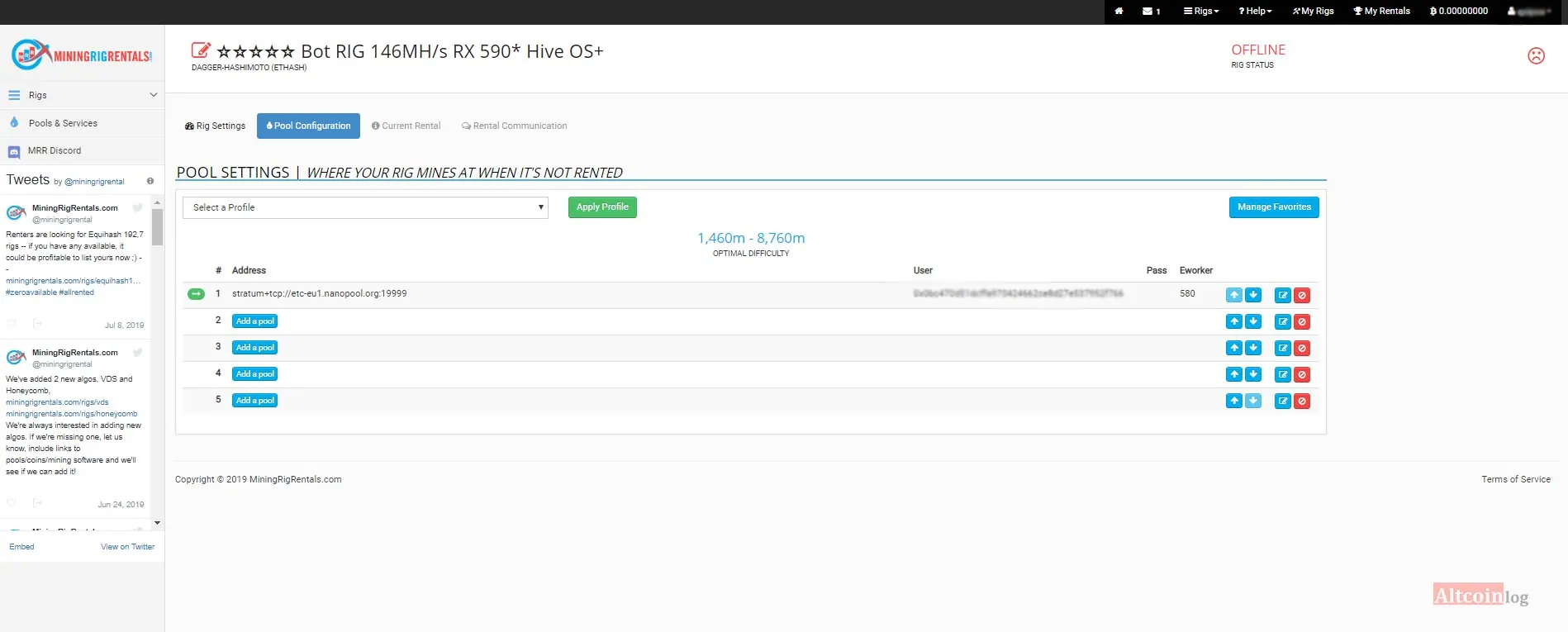Switch to Pool Configuration tab
This screenshot has width=1568, height=632.
click(308, 126)
